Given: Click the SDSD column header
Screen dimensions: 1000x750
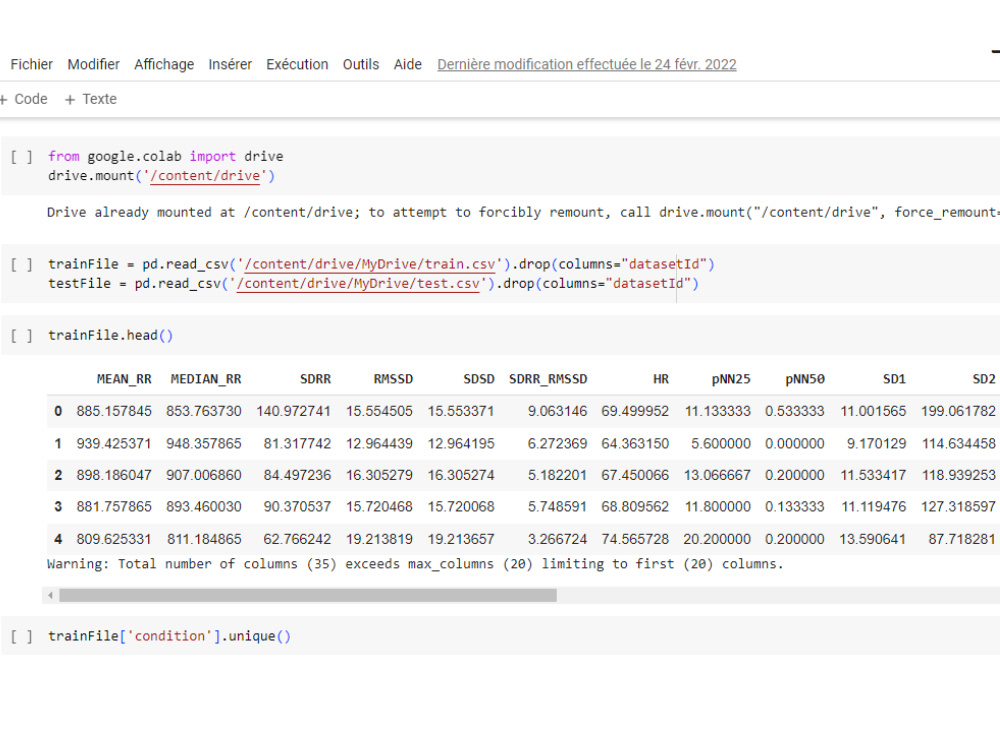Looking at the screenshot, I should coord(479,379).
